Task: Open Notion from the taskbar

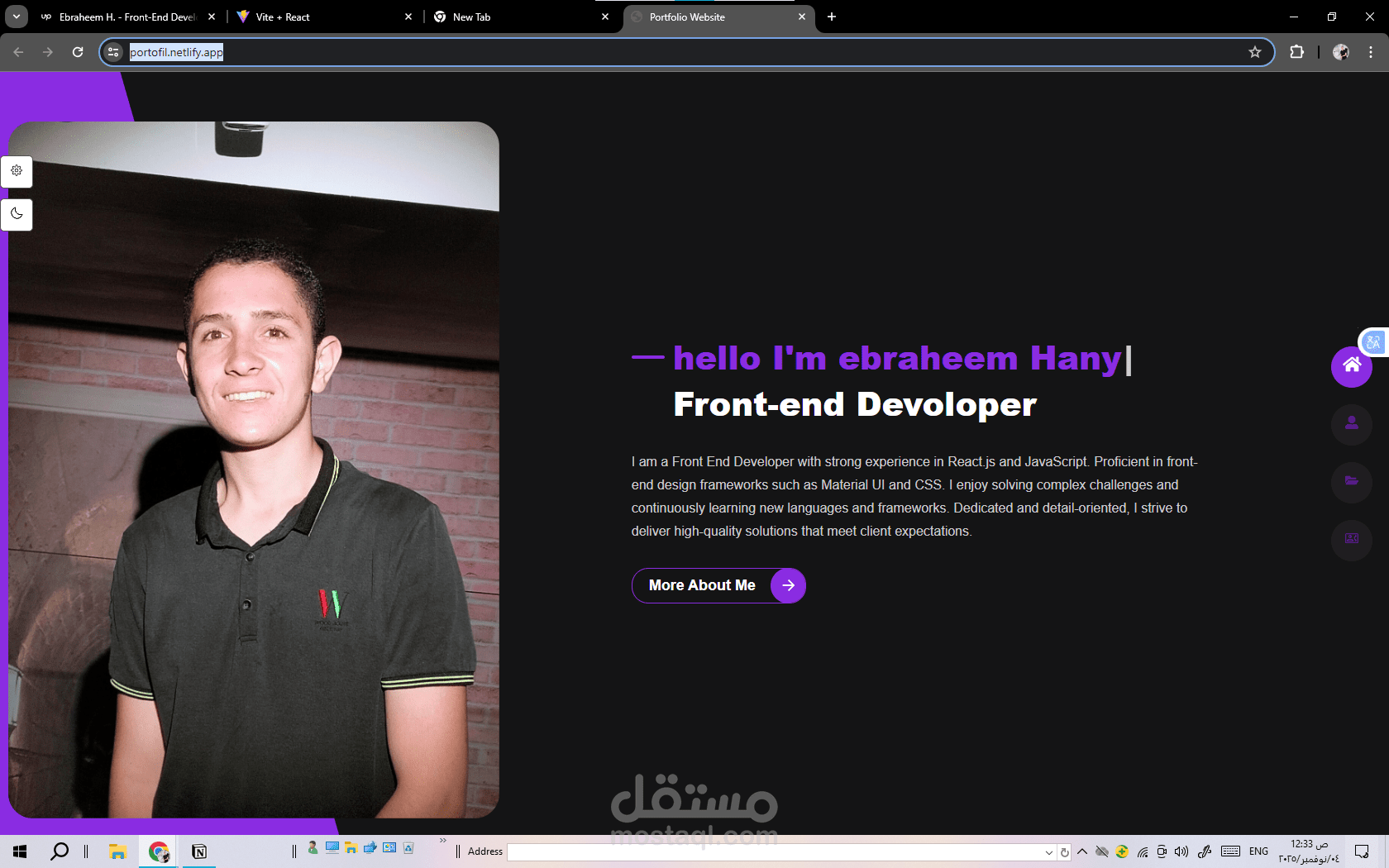Action: click(x=199, y=851)
